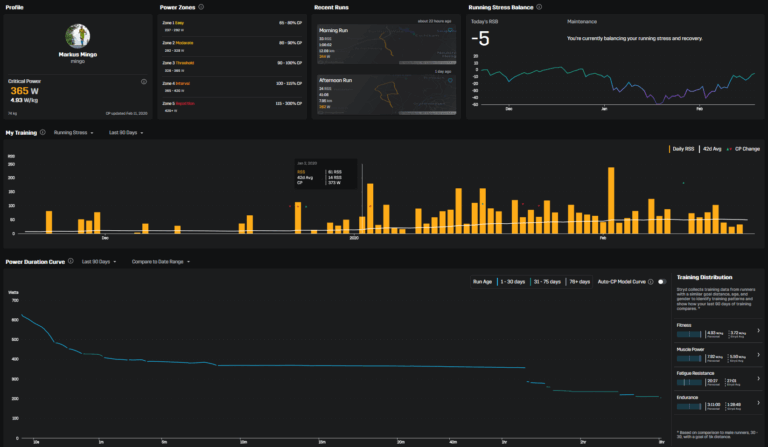Click the Power Zones info icon
Viewport: 768px width, 447px height.
[202, 7]
